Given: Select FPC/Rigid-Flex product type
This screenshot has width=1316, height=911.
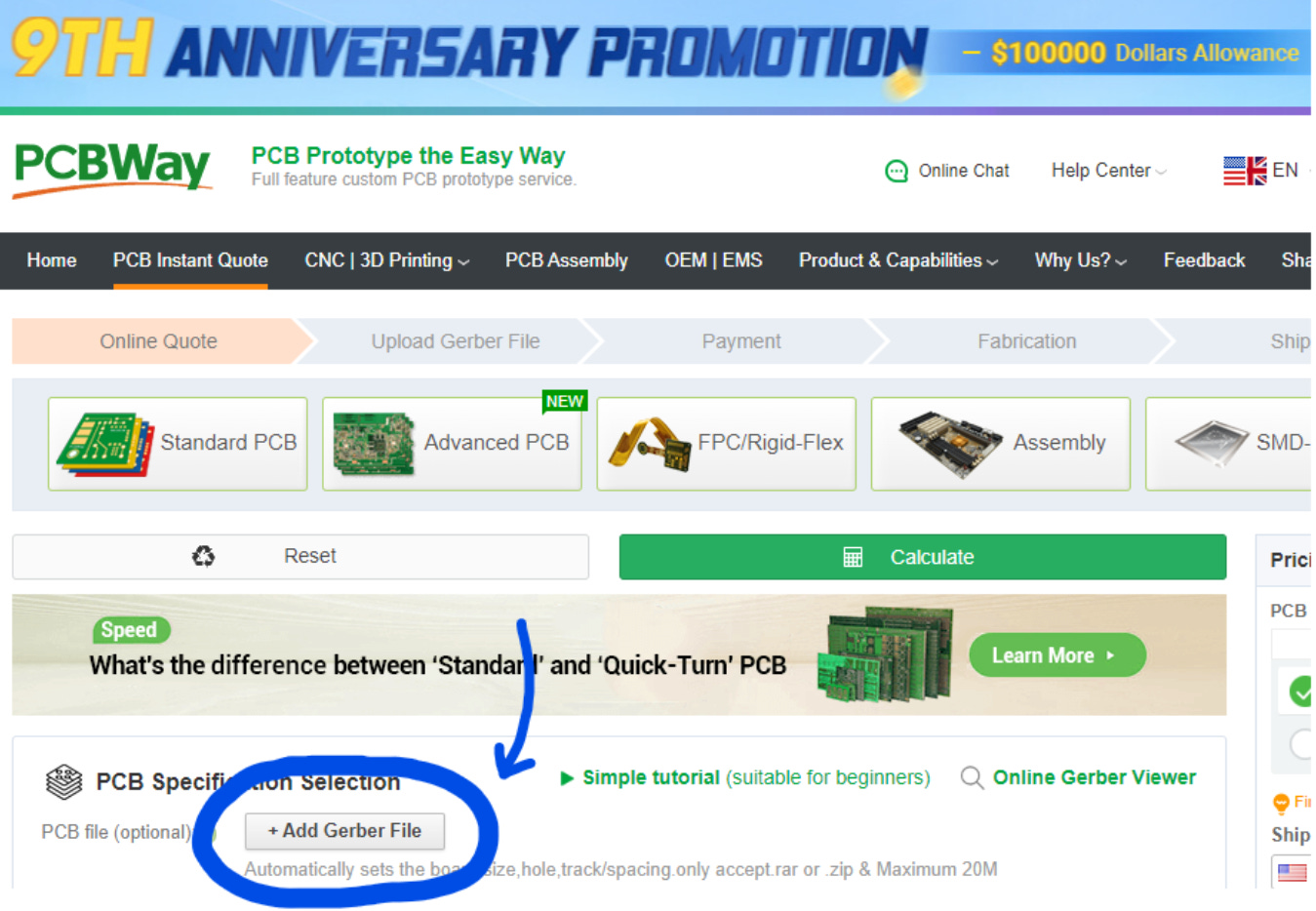Looking at the screenshot, I should click(x=726, y=444).
